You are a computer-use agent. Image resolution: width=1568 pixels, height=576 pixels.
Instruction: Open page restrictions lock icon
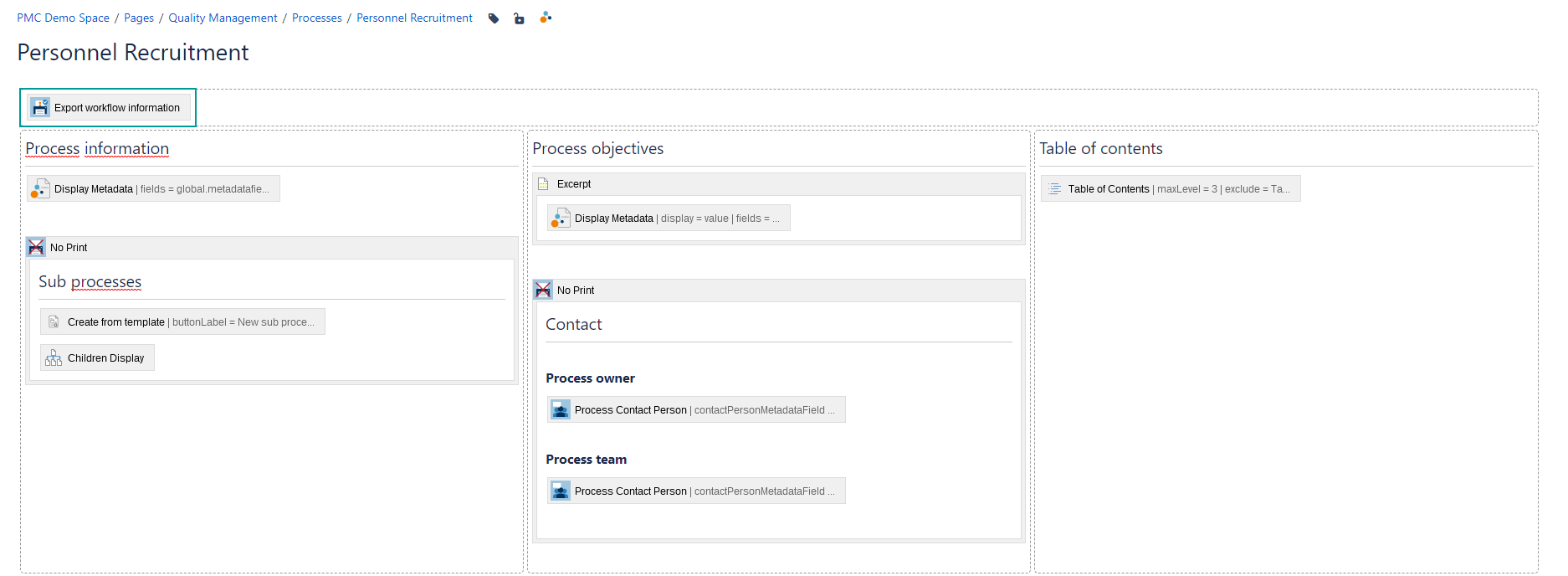[519, 18]
